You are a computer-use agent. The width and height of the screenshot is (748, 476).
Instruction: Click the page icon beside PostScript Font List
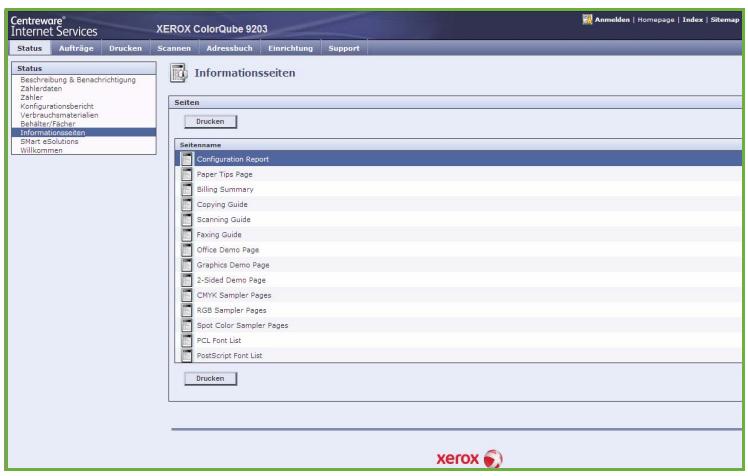[187, 355]
